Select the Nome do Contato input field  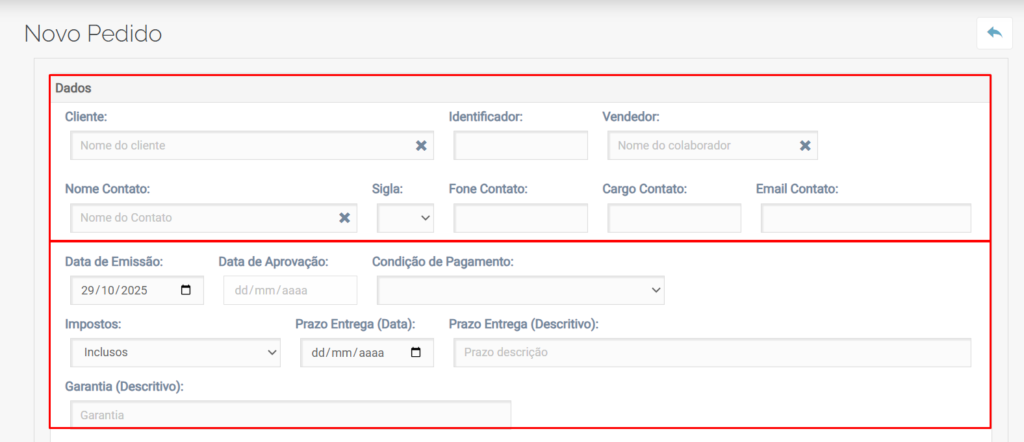(x=205, y=218)
